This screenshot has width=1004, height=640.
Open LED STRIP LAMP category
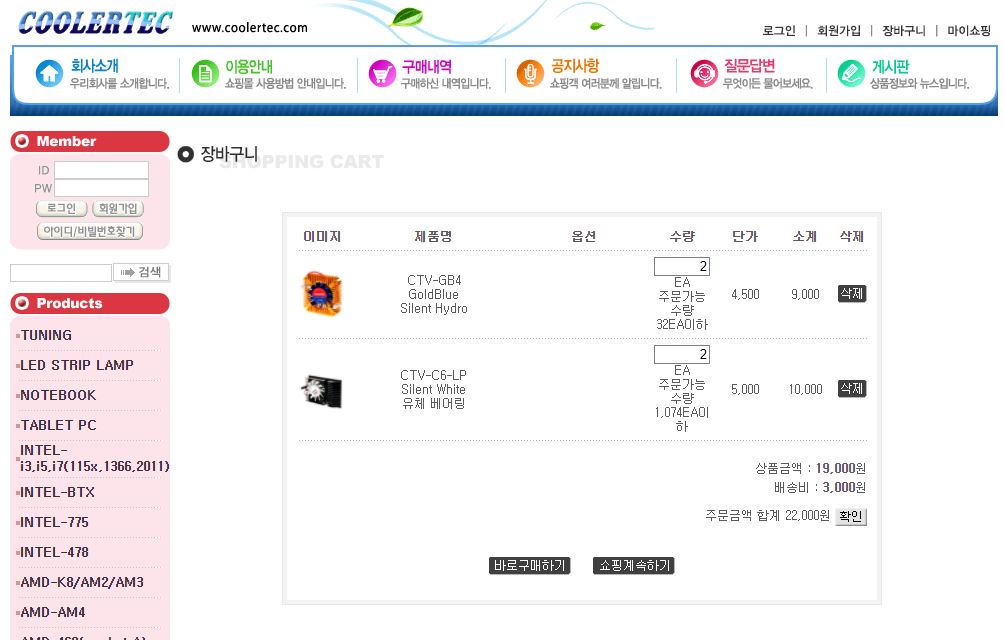pos(77,365)
